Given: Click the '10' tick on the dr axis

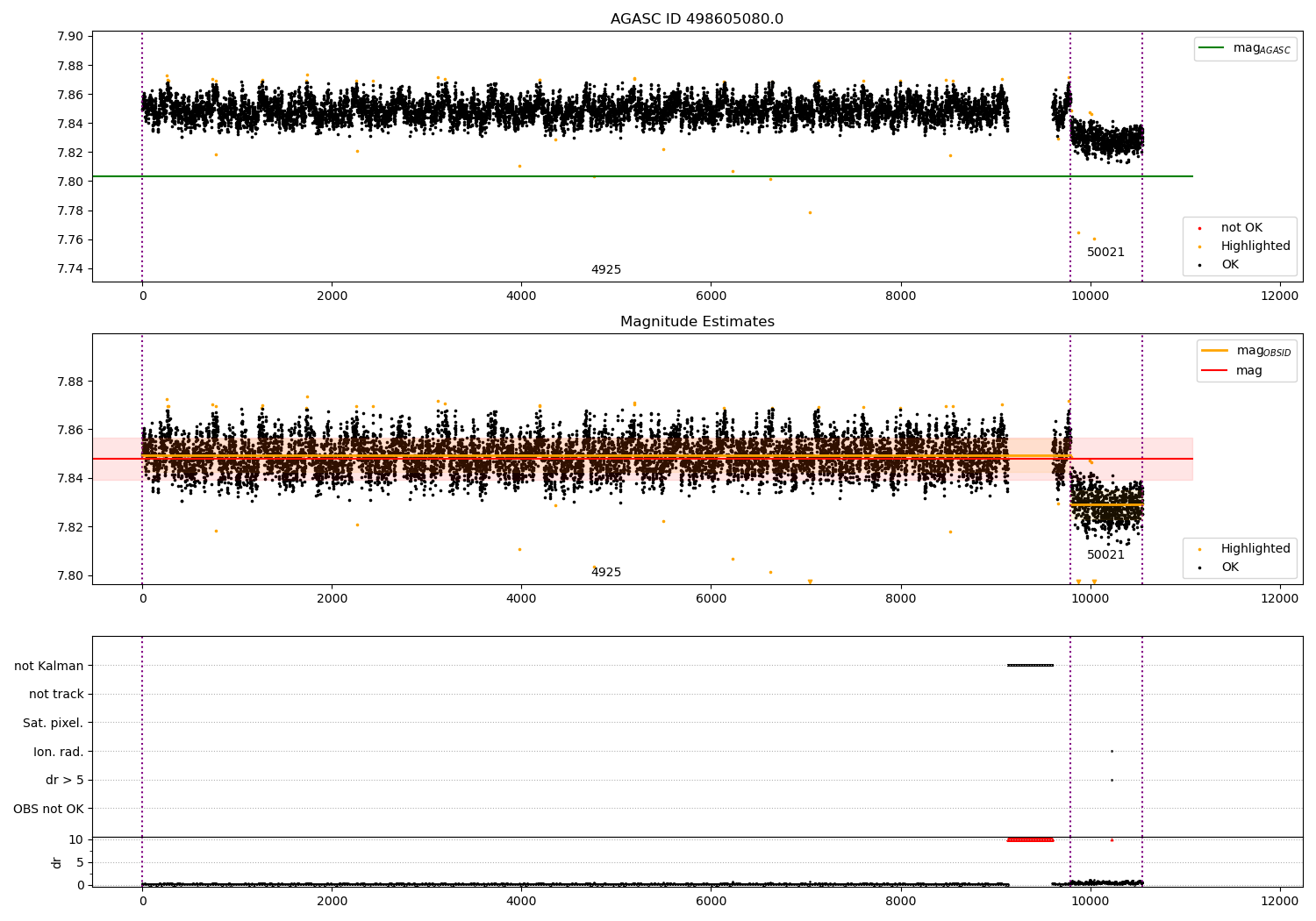Looking at the screenshot, I should click(76, 839).
